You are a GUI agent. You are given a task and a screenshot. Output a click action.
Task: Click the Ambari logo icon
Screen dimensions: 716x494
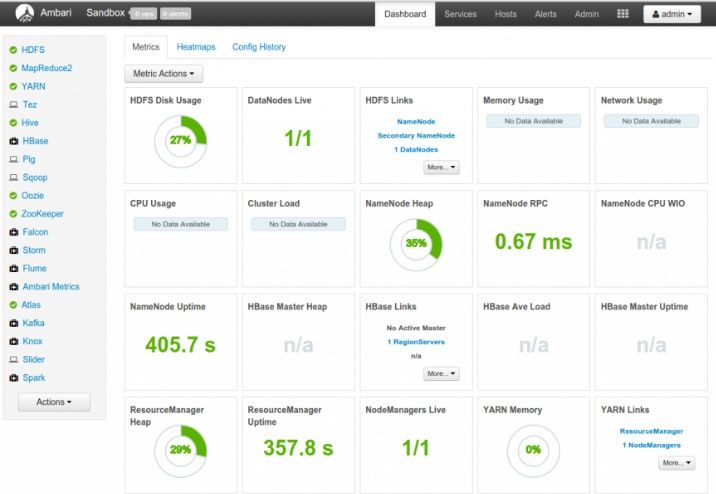[x=25, y=13]
